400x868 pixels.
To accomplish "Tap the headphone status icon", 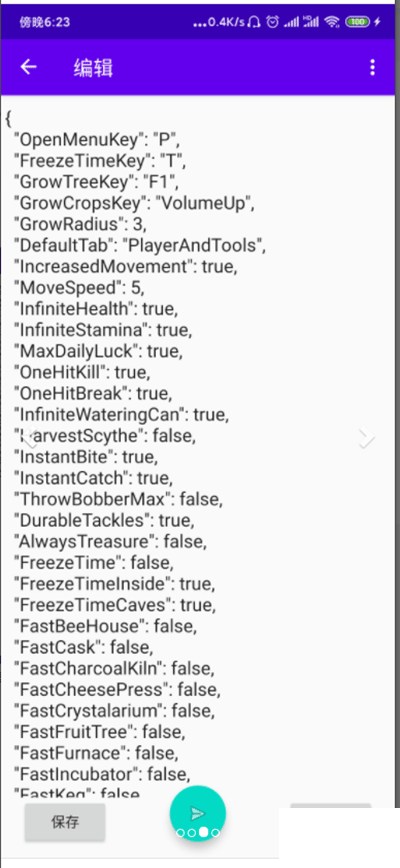I will click(x=254, y=22).
